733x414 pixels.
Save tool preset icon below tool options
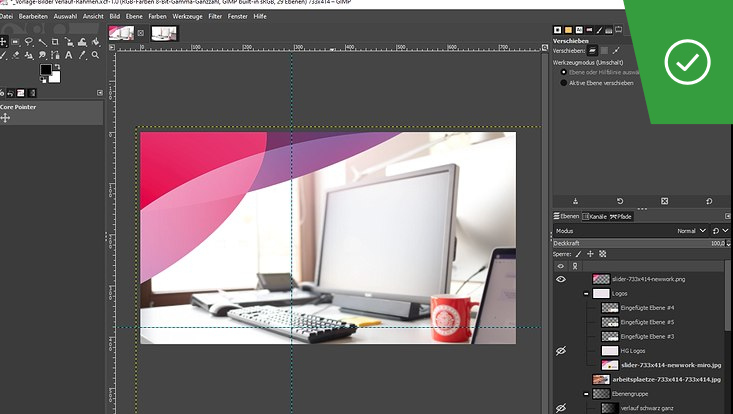click(575, 201)
